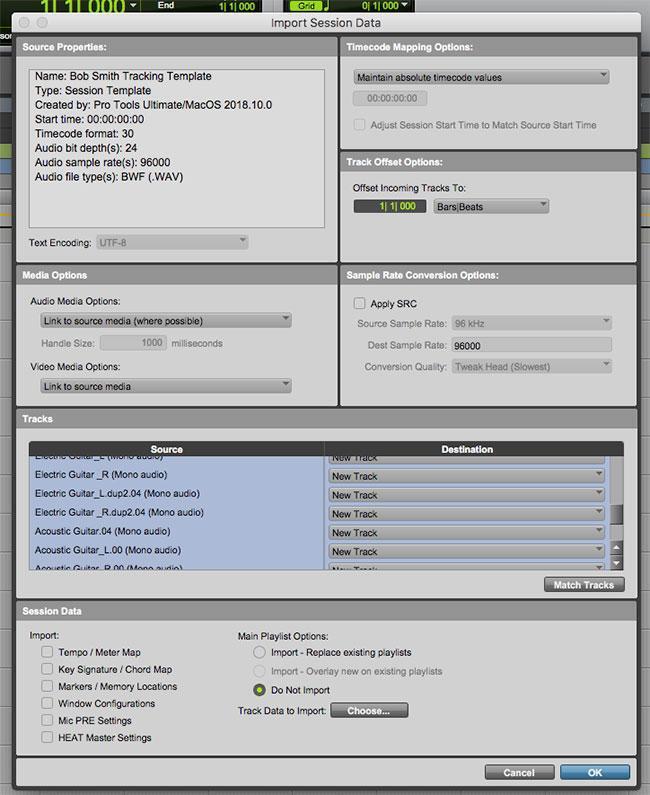Choose the Do Not Import playlist option

[260, 690]
